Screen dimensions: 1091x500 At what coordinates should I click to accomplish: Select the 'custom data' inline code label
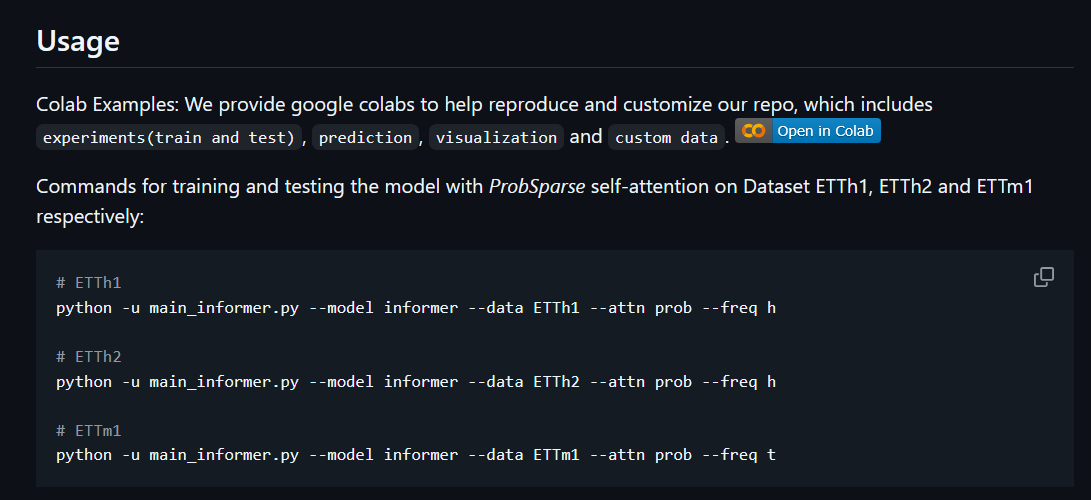click(666, 138)
